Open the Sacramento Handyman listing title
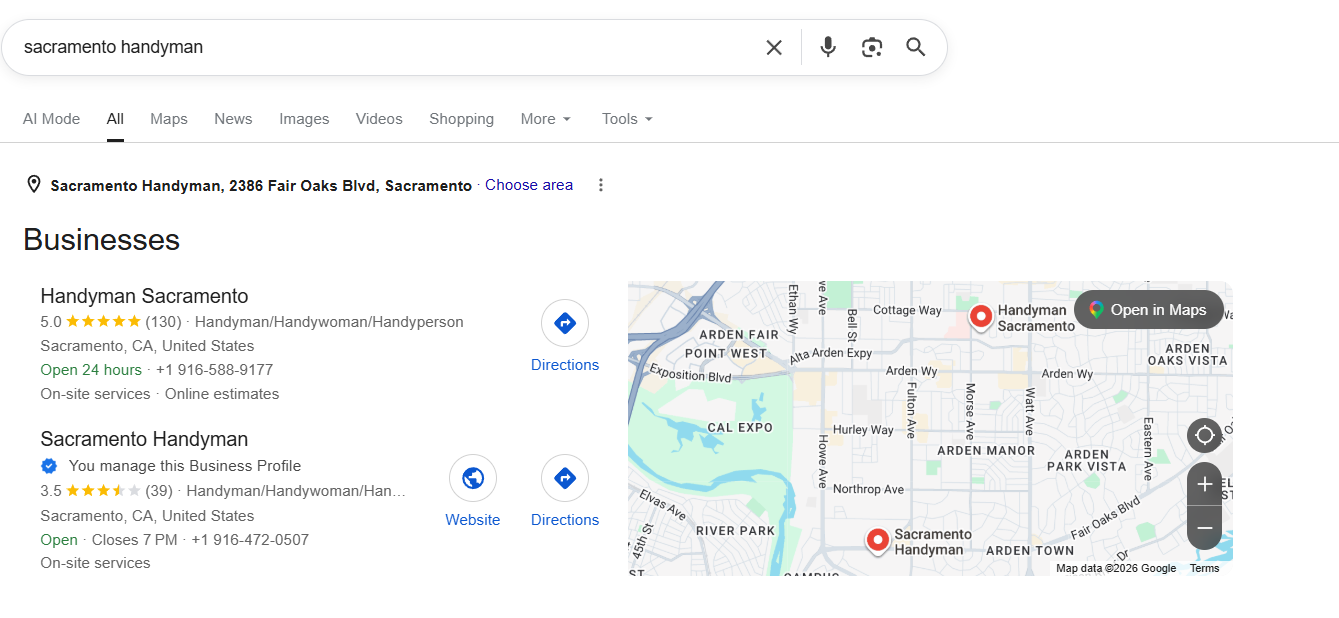This screenshot has width=1339, height=618. point(144,439)
